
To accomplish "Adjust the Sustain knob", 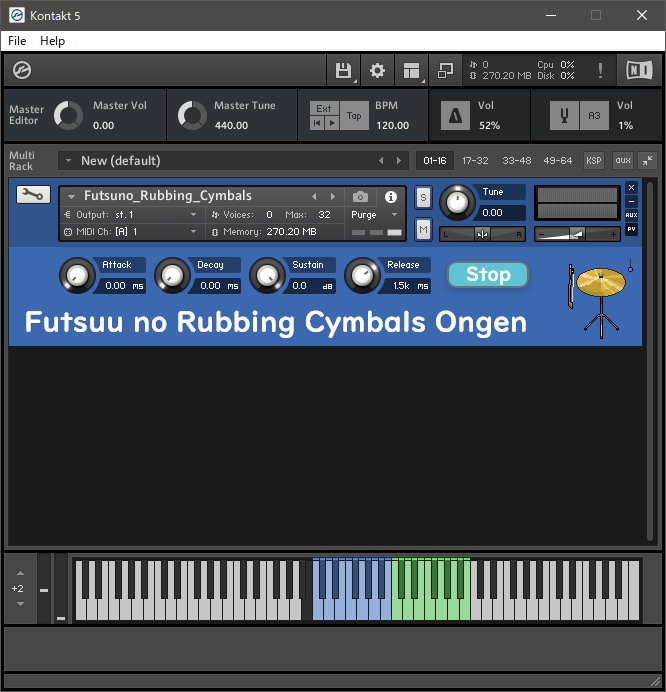I will pyautogui.click(x=267, y=275).
